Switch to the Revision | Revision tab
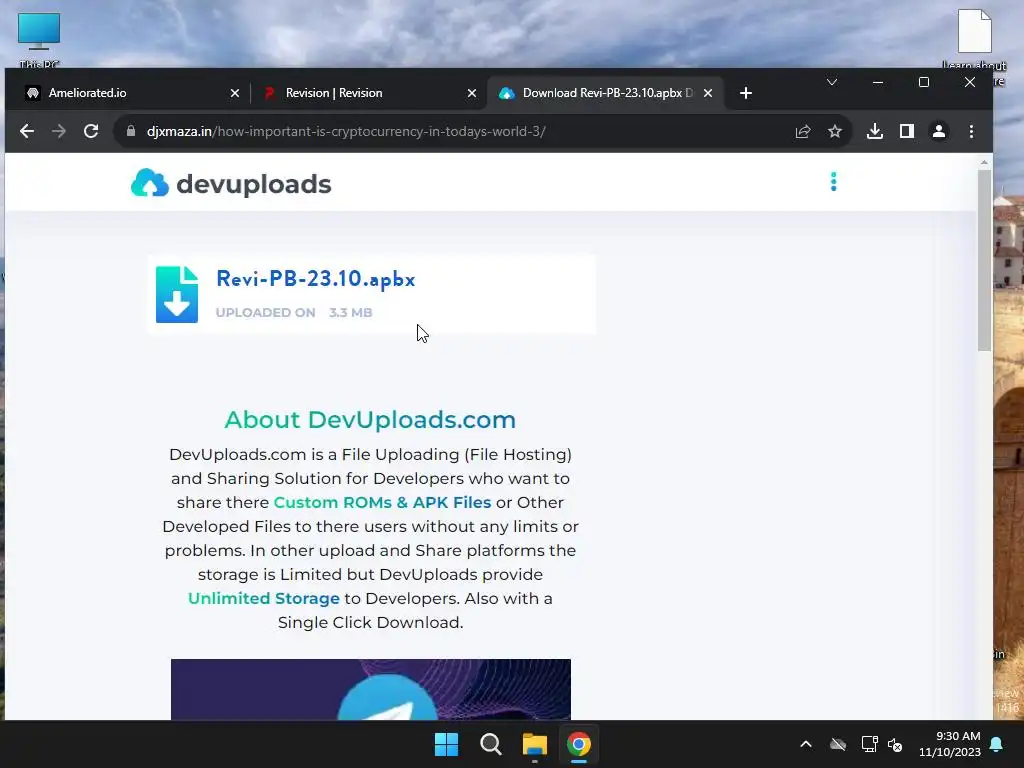The image size is (1024, 768). click(x=369, y=93)
